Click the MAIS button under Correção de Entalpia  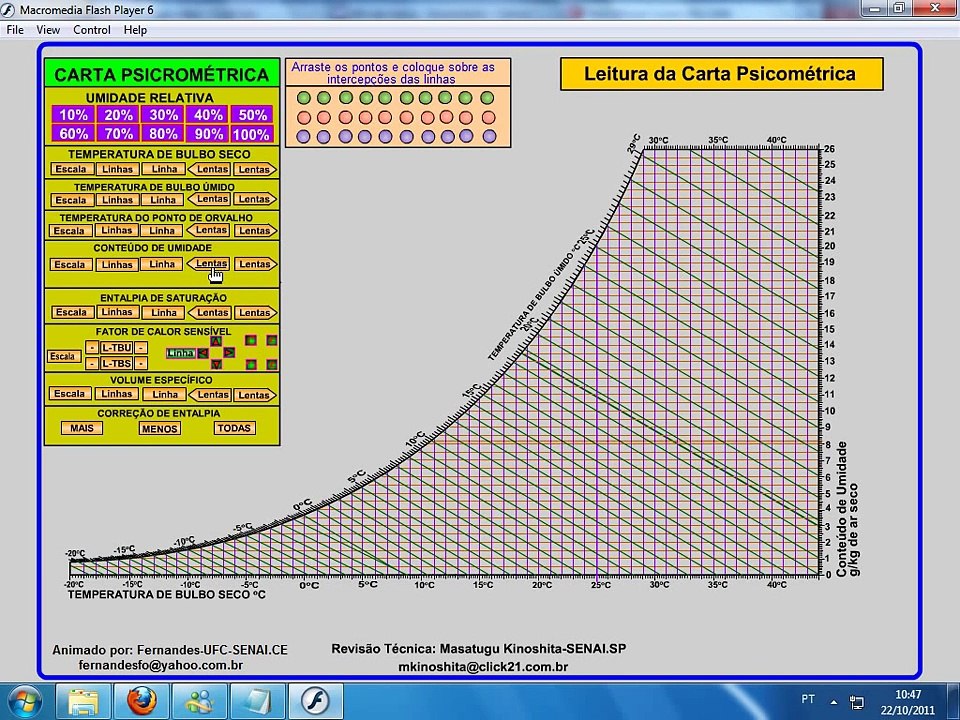(x=82, y=428)
